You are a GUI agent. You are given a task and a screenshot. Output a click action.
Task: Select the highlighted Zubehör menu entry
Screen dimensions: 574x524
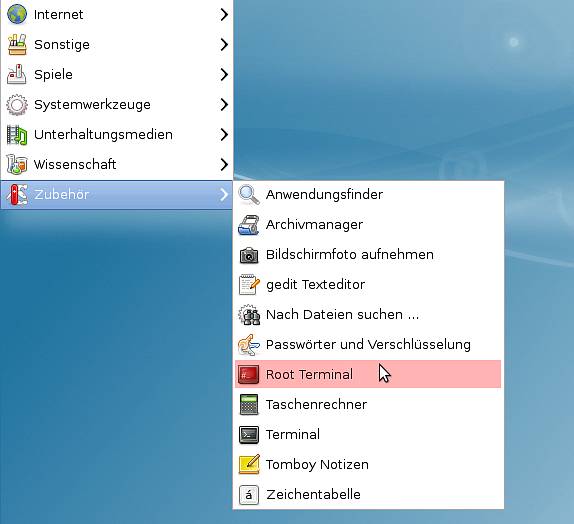pyautogui.click(x=117, y=195)
